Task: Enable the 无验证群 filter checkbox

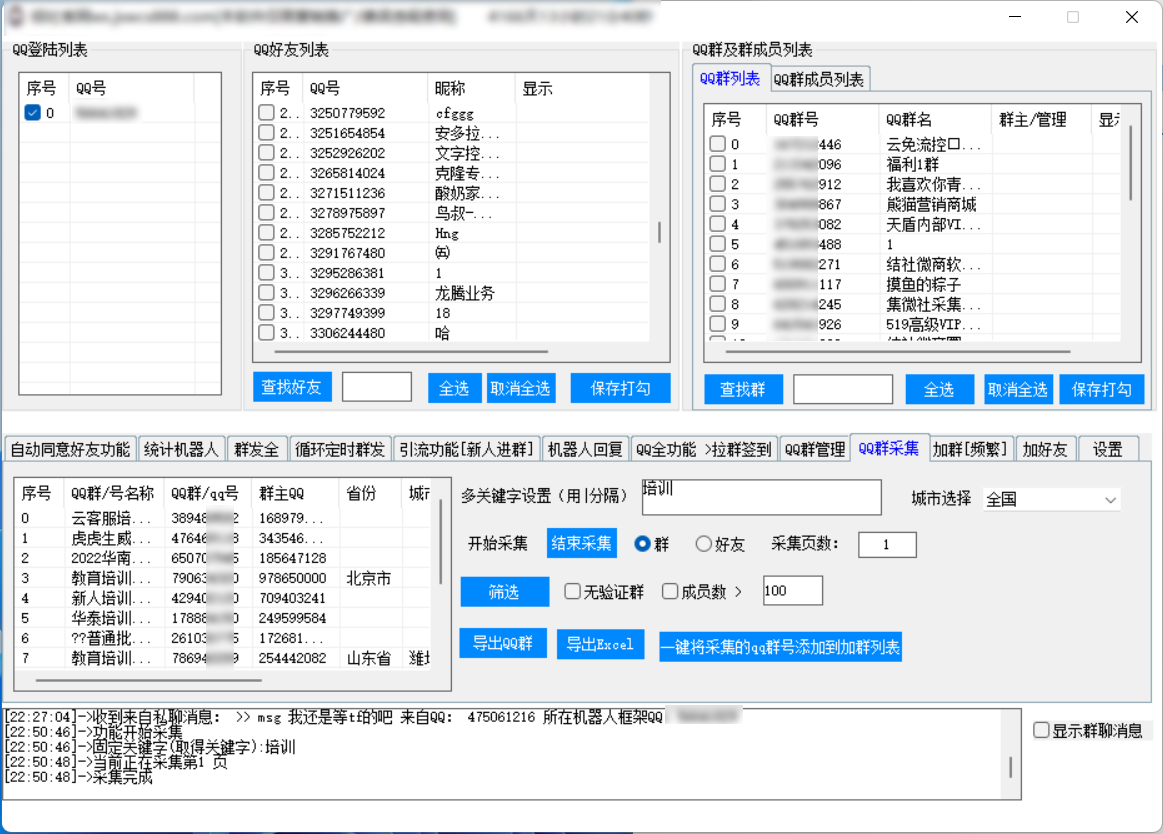Action: pos(572,591)
